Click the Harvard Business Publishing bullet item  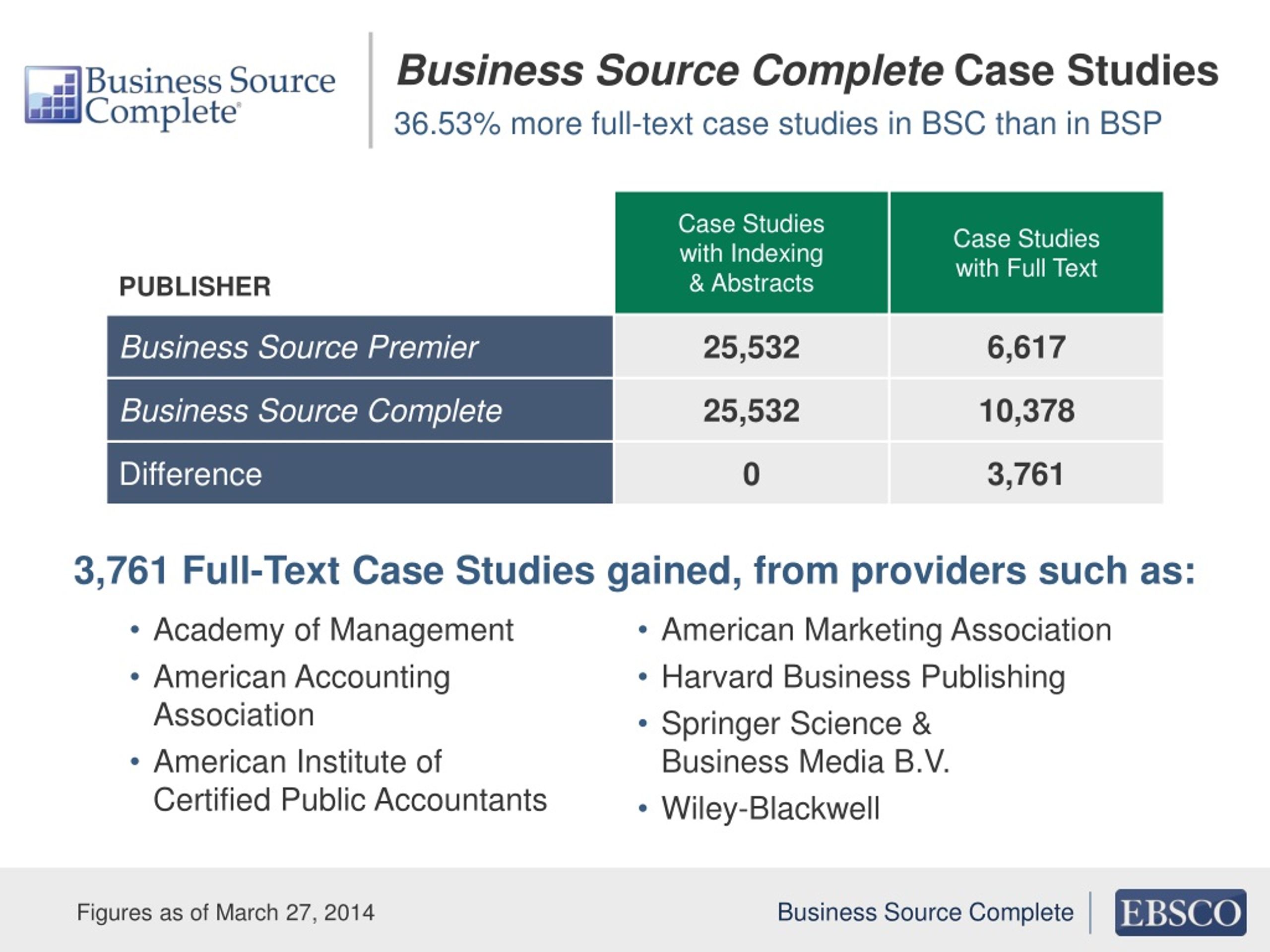coord(863,676)
